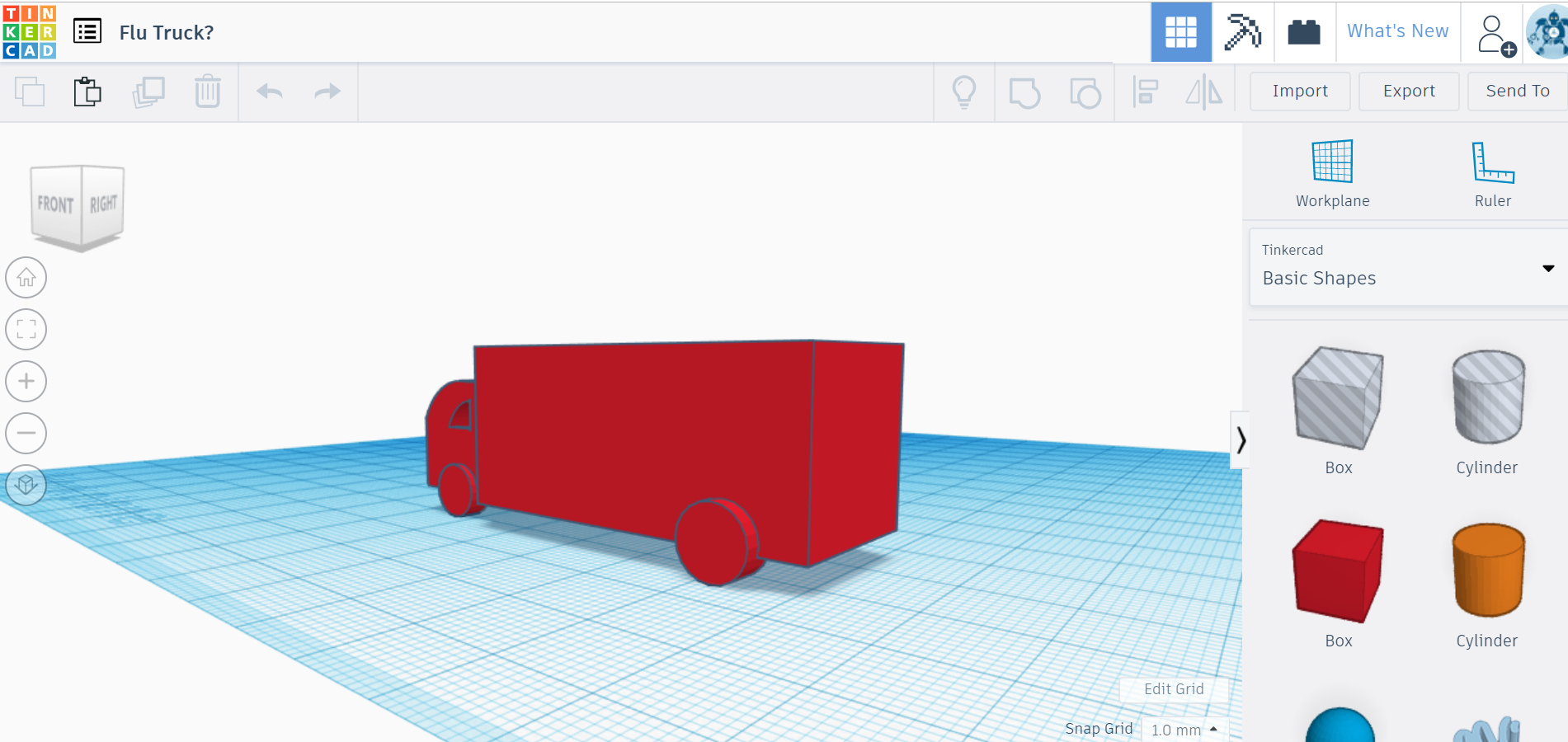Click the Group shapes icon
Screen dimensions: 1568x742
1024,92
